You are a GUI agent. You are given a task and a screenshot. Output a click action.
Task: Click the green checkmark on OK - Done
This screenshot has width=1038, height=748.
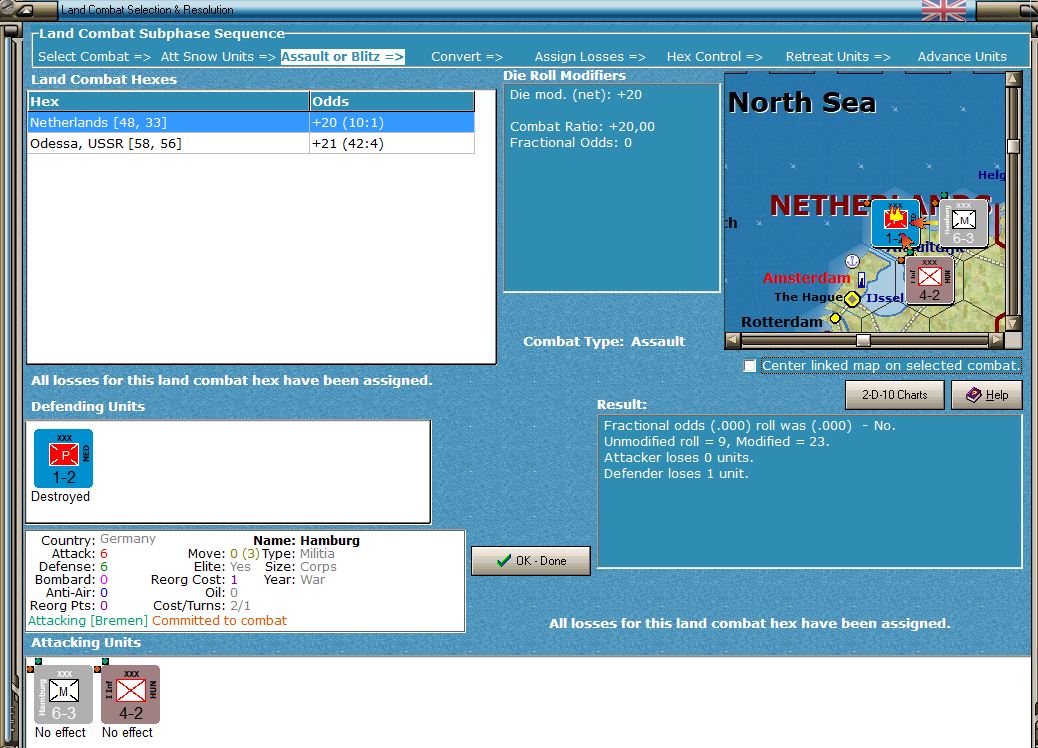pos(504,561)
